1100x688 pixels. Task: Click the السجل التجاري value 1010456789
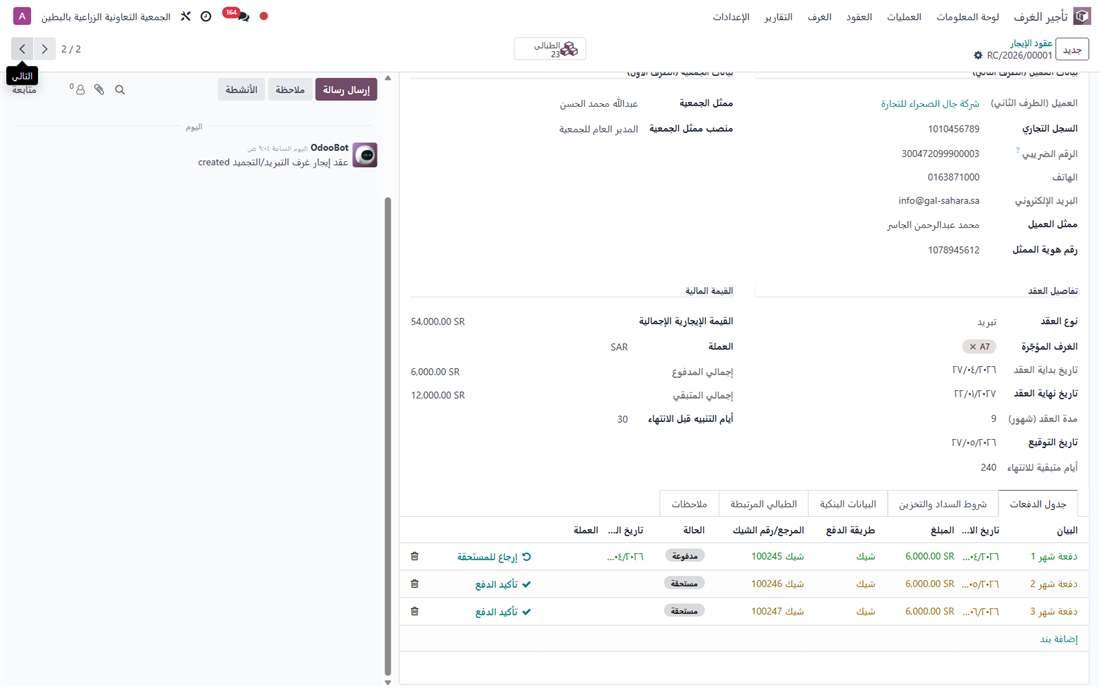pos(953,129)
